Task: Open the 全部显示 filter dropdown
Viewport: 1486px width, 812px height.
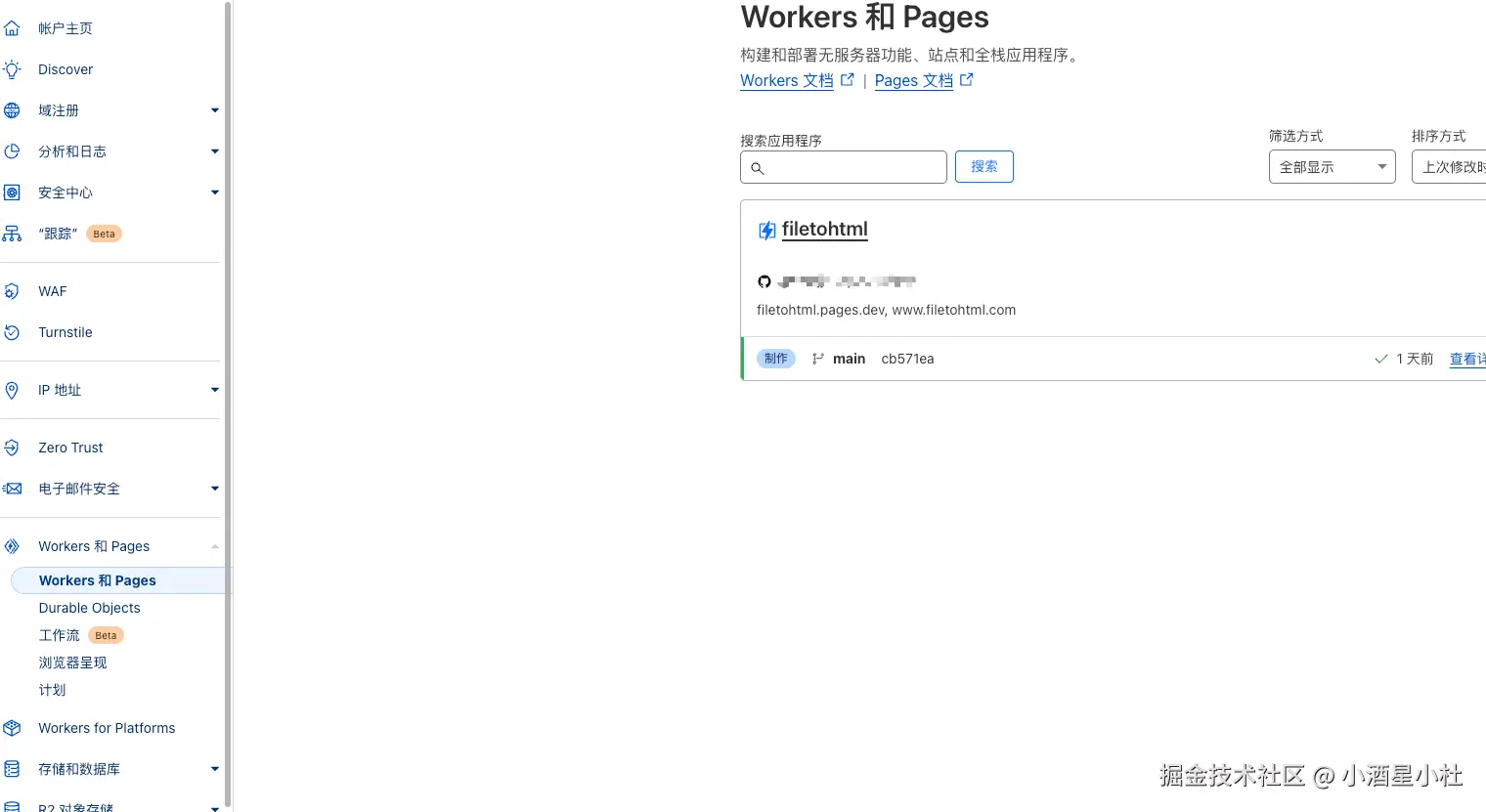Action: (1333, 167)
